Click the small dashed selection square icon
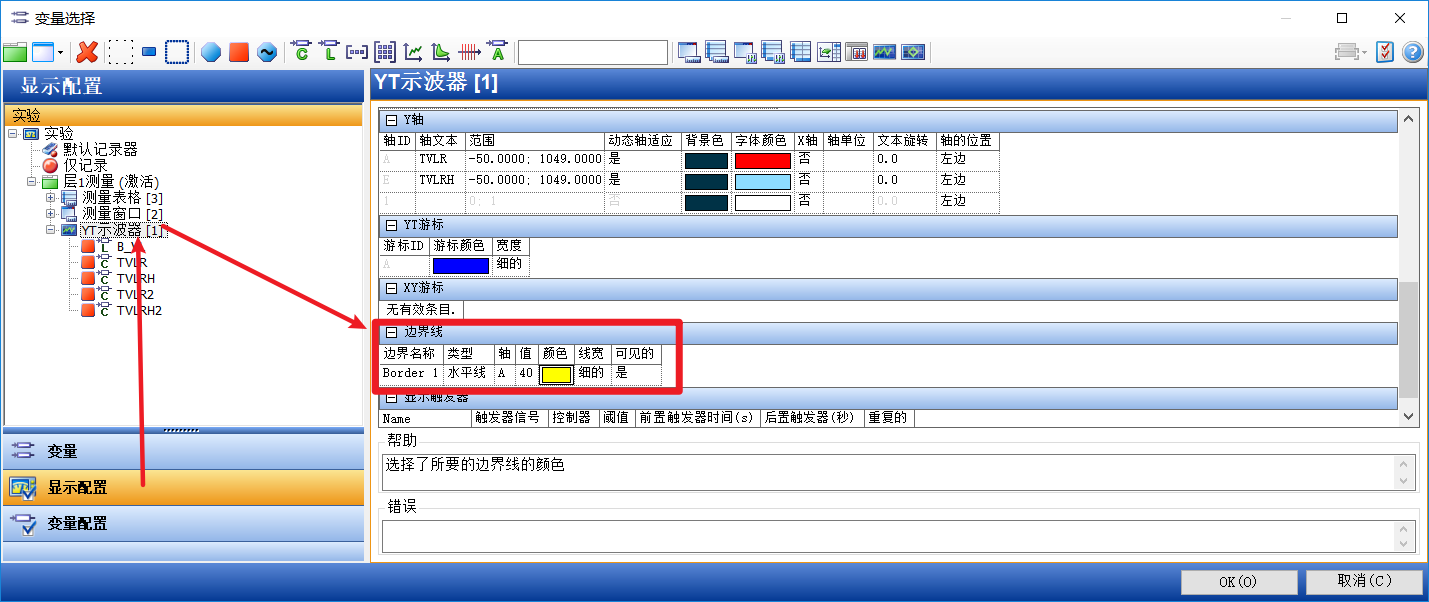Screen dimensions: 1429x602 [120, 52]
